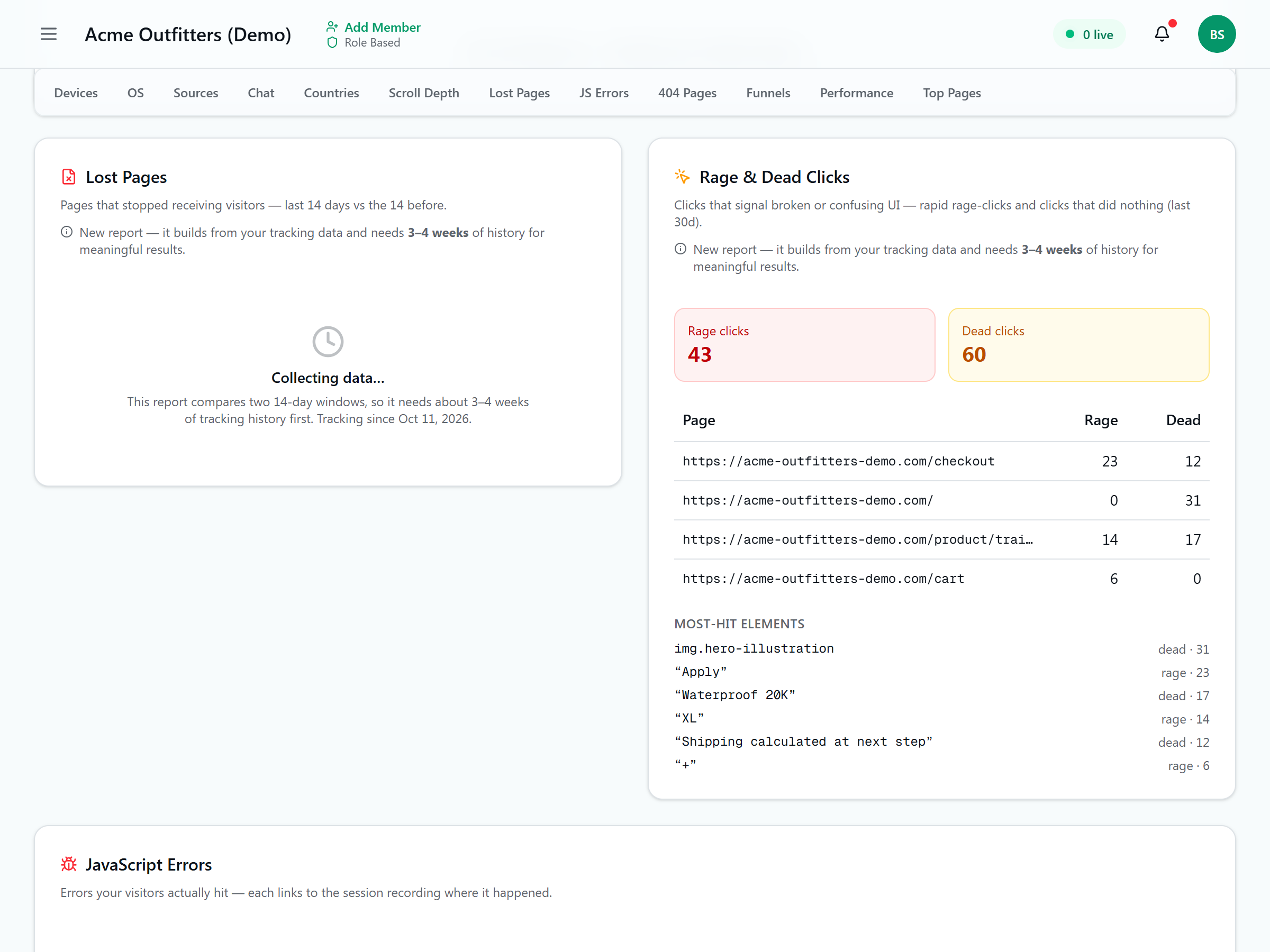
Task: Click the Dead clicks 60 card
Action: tap(1078, 345)
